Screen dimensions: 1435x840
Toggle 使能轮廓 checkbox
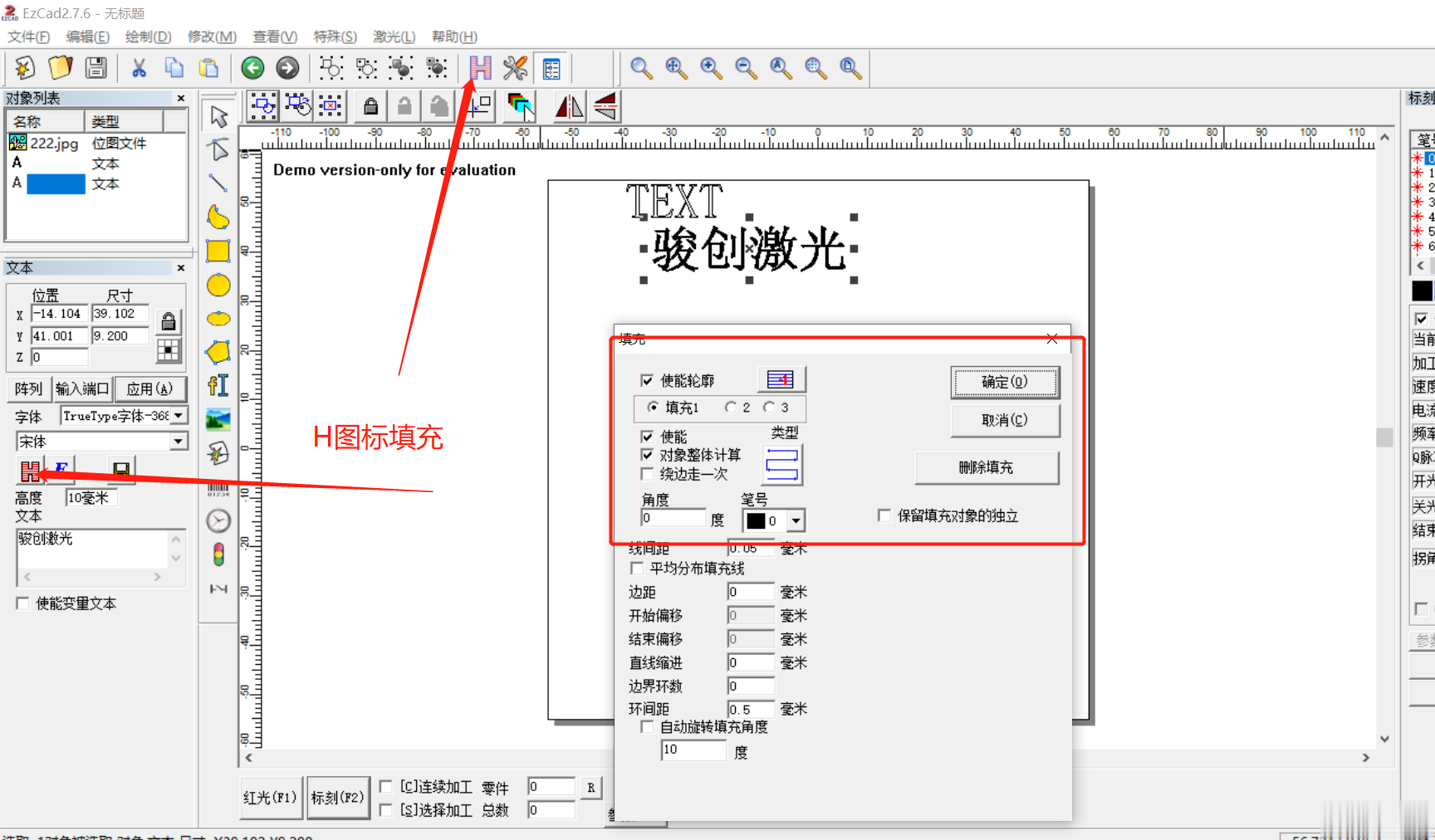click(x=647, y=380)
